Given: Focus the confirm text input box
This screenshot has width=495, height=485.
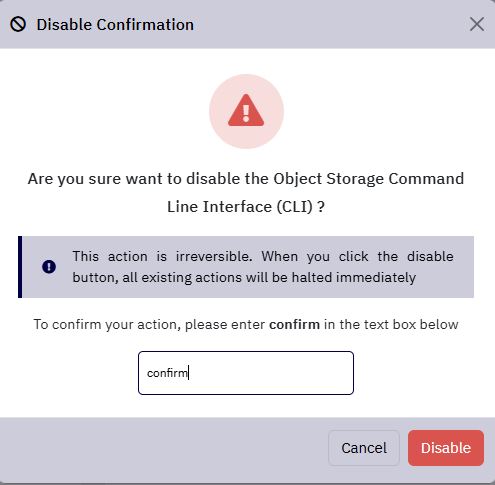Looking at the screenshot, I should [246, 373].
